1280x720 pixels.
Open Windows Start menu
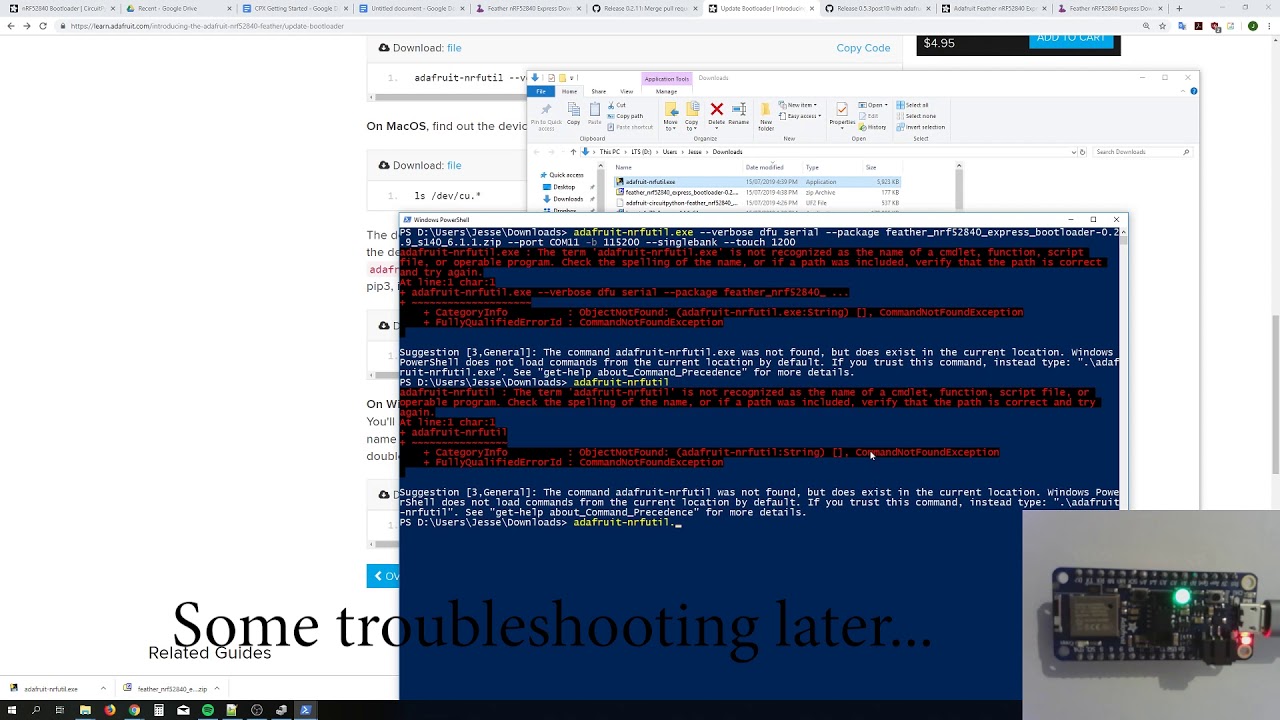tap(12, 710)
